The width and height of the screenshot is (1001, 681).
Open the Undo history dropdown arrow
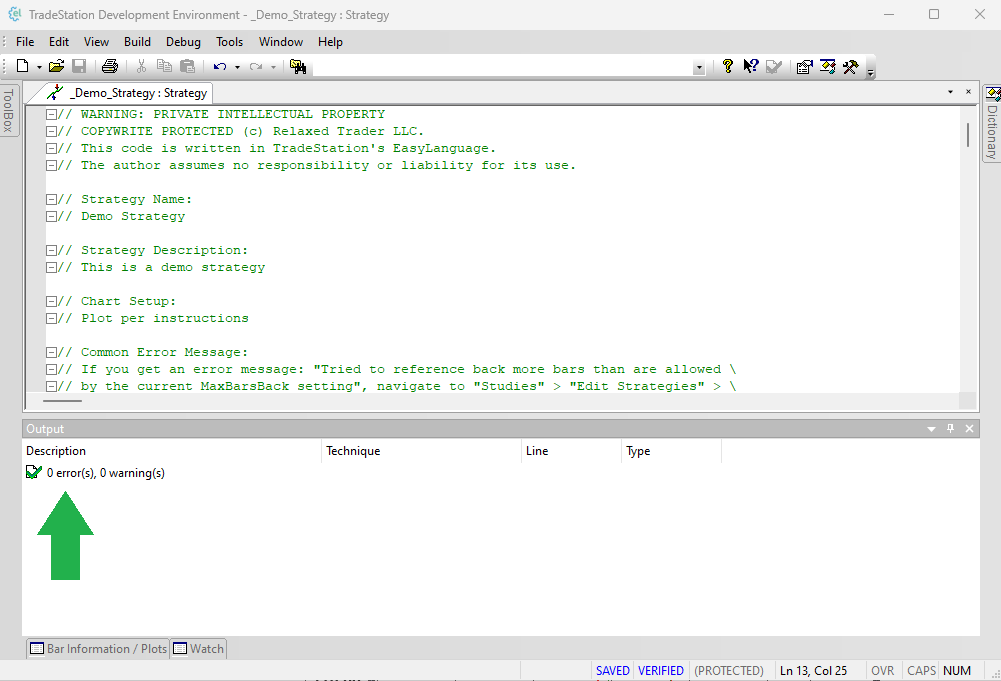pos(237,67)
